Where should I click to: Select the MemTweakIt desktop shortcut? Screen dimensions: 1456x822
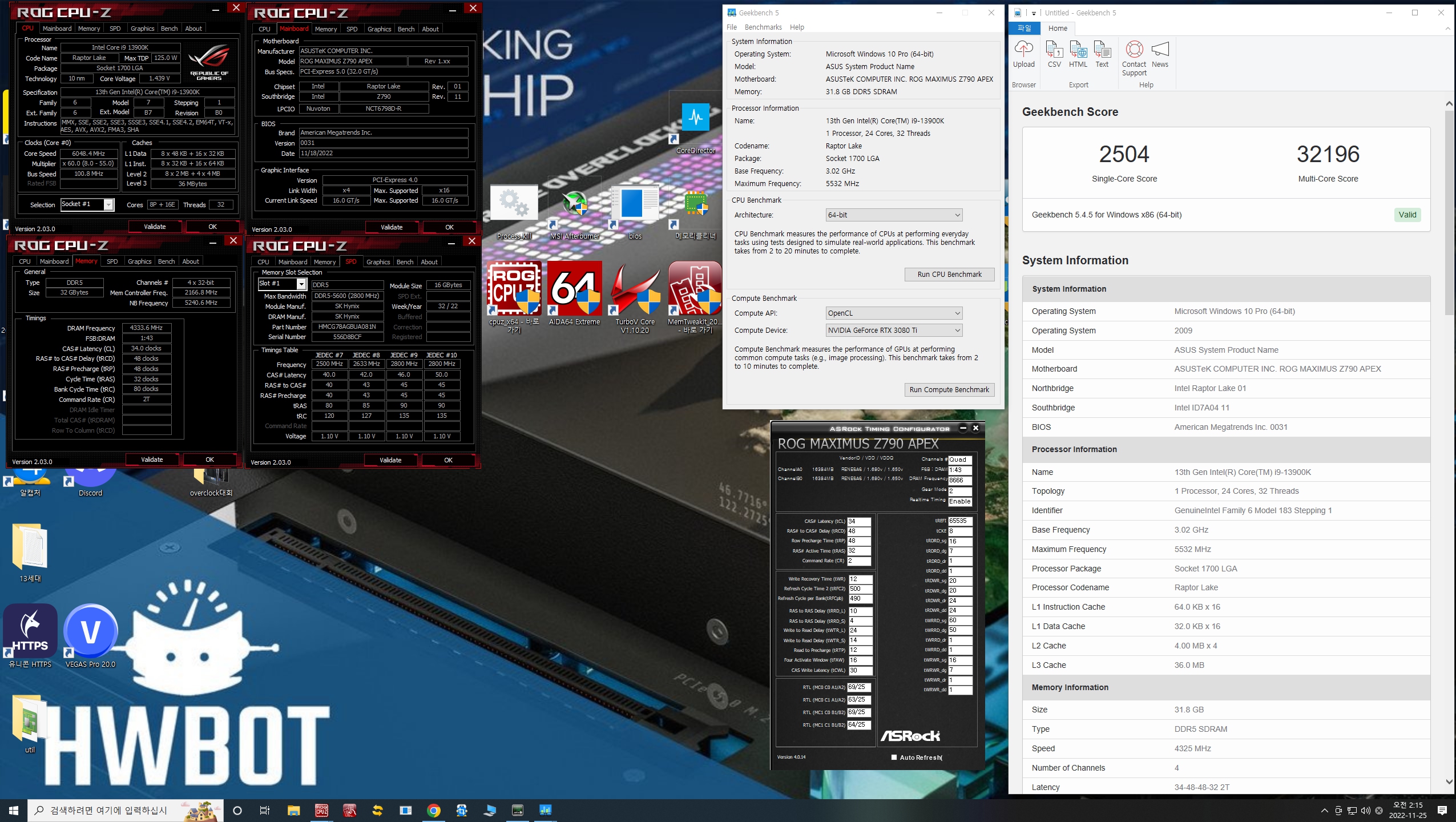tap(695, 298)
